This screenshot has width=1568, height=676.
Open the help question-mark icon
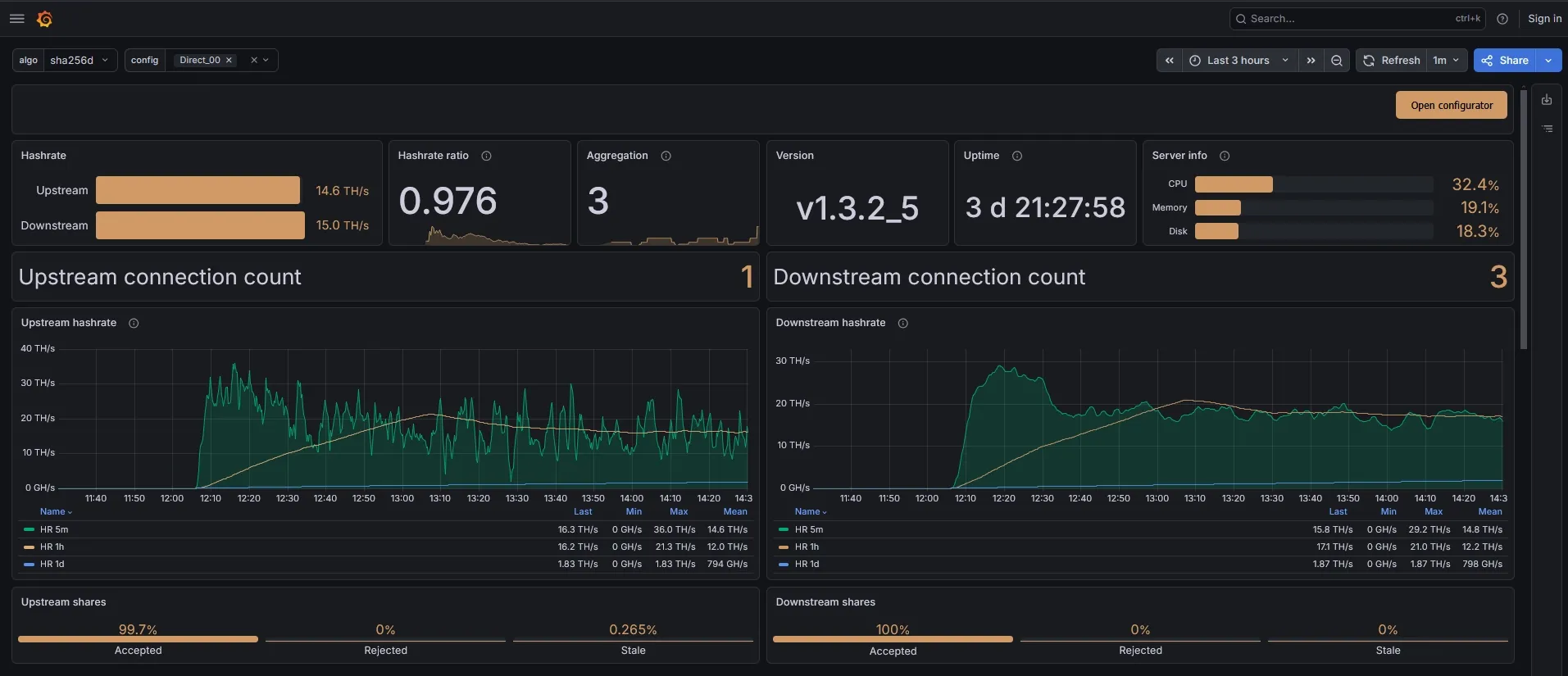click(1502, 18)
